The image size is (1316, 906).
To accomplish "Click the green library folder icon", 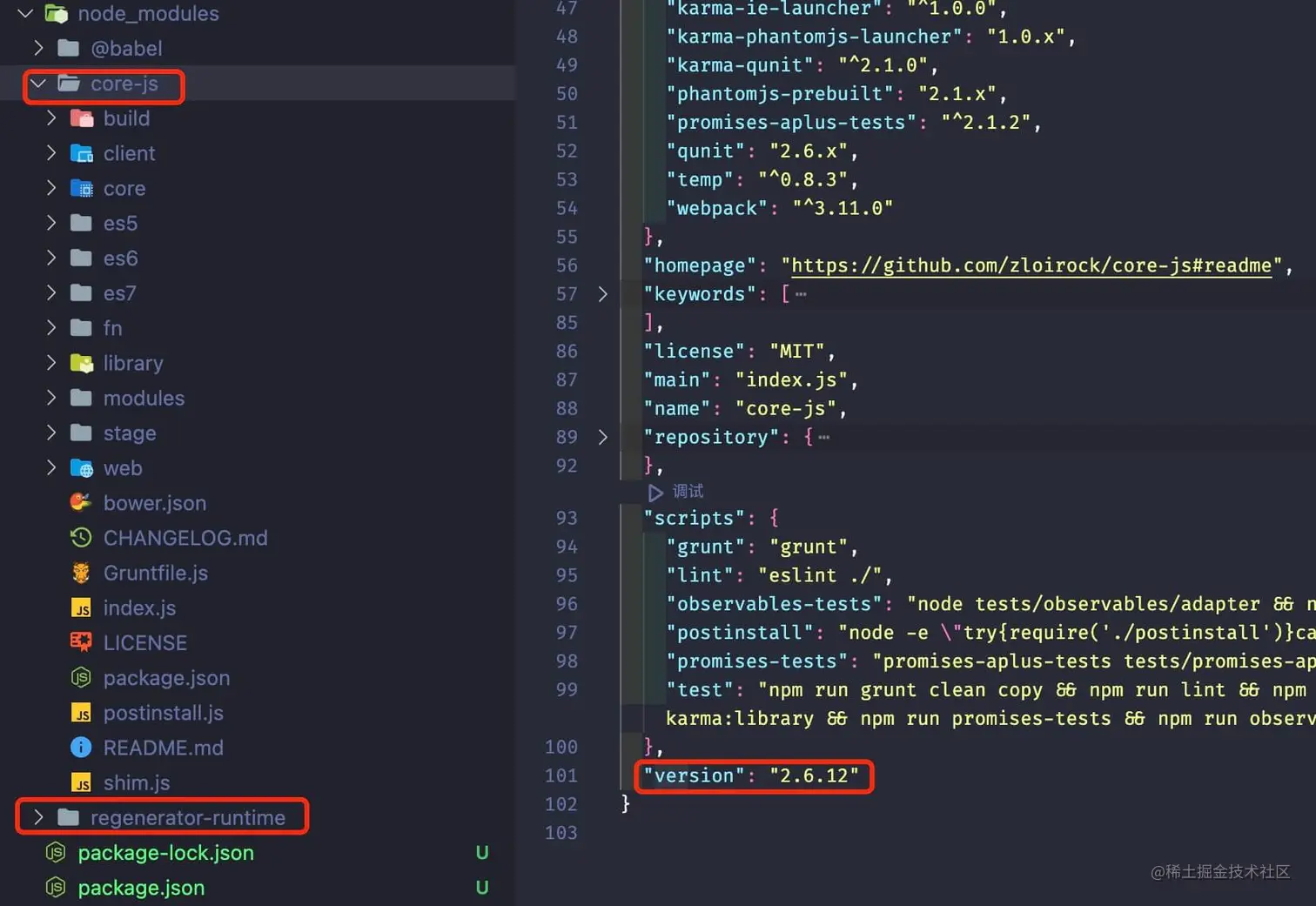I will pos(81,363).
